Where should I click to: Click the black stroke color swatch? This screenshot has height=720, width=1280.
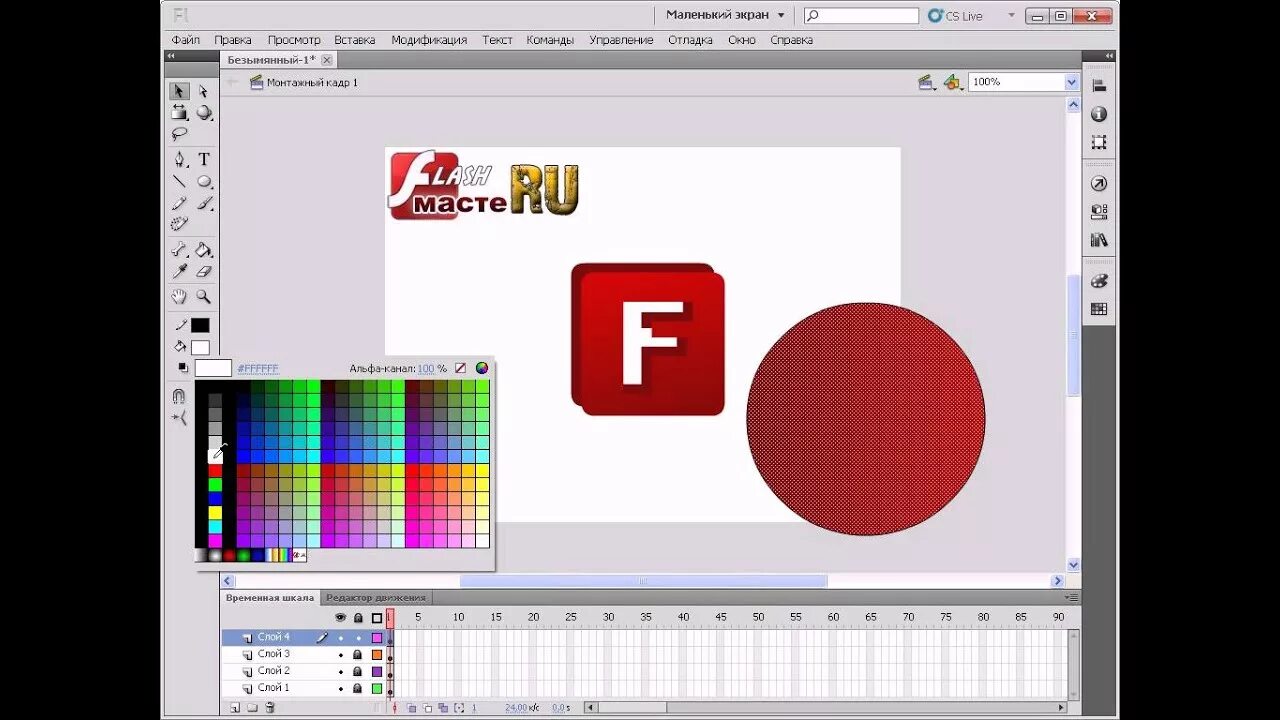[x=200, y=325]
